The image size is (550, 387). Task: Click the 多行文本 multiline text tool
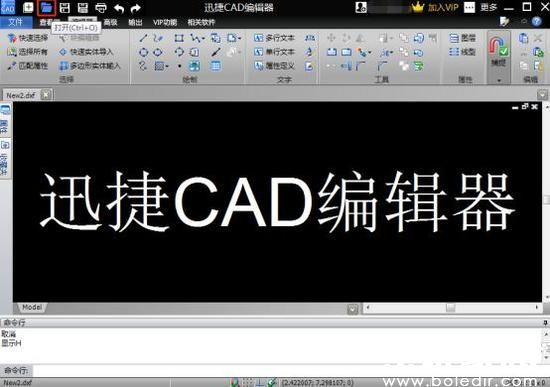(x=274, y=38)
